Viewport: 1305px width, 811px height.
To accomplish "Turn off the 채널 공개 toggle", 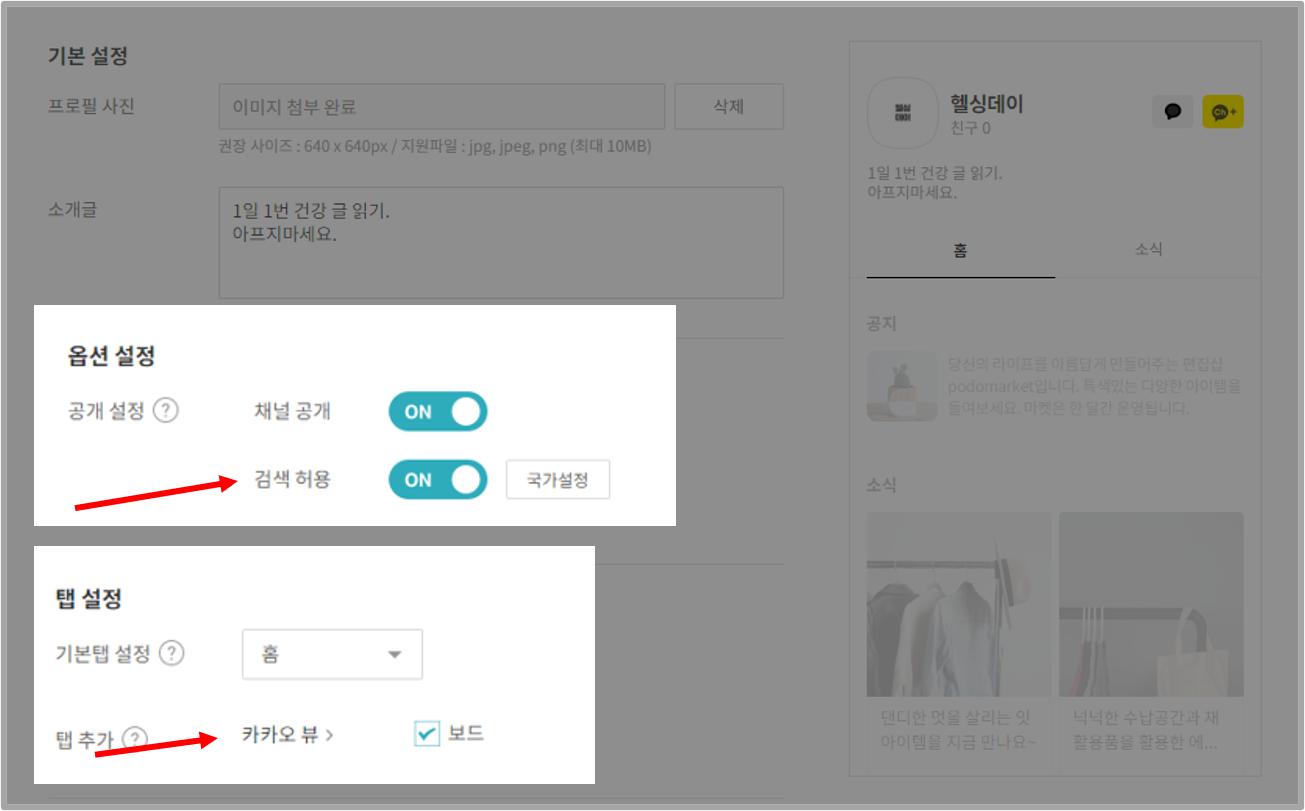I will pos(437,411).
